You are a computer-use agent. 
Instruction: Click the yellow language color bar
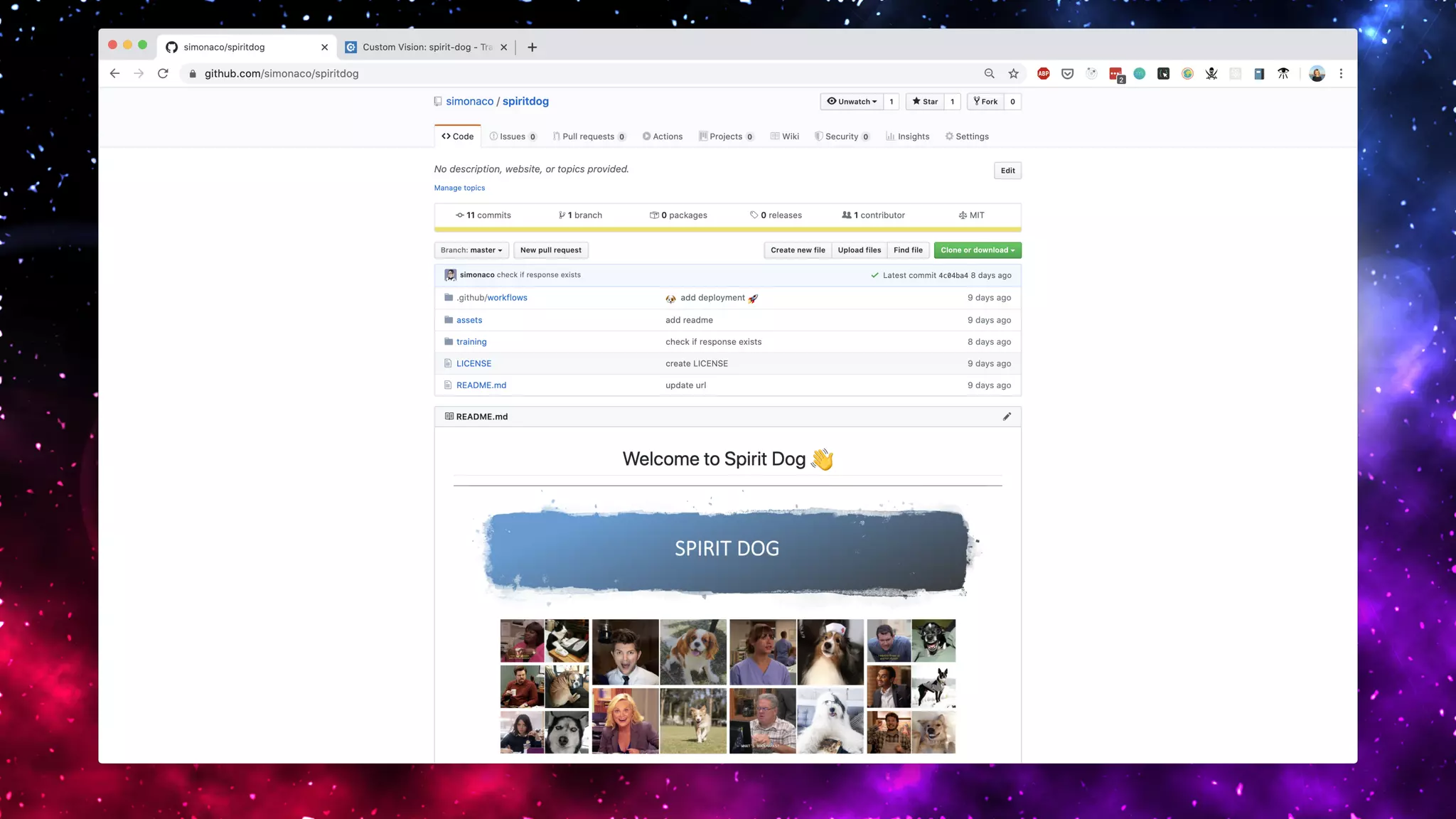coord(727,230)
